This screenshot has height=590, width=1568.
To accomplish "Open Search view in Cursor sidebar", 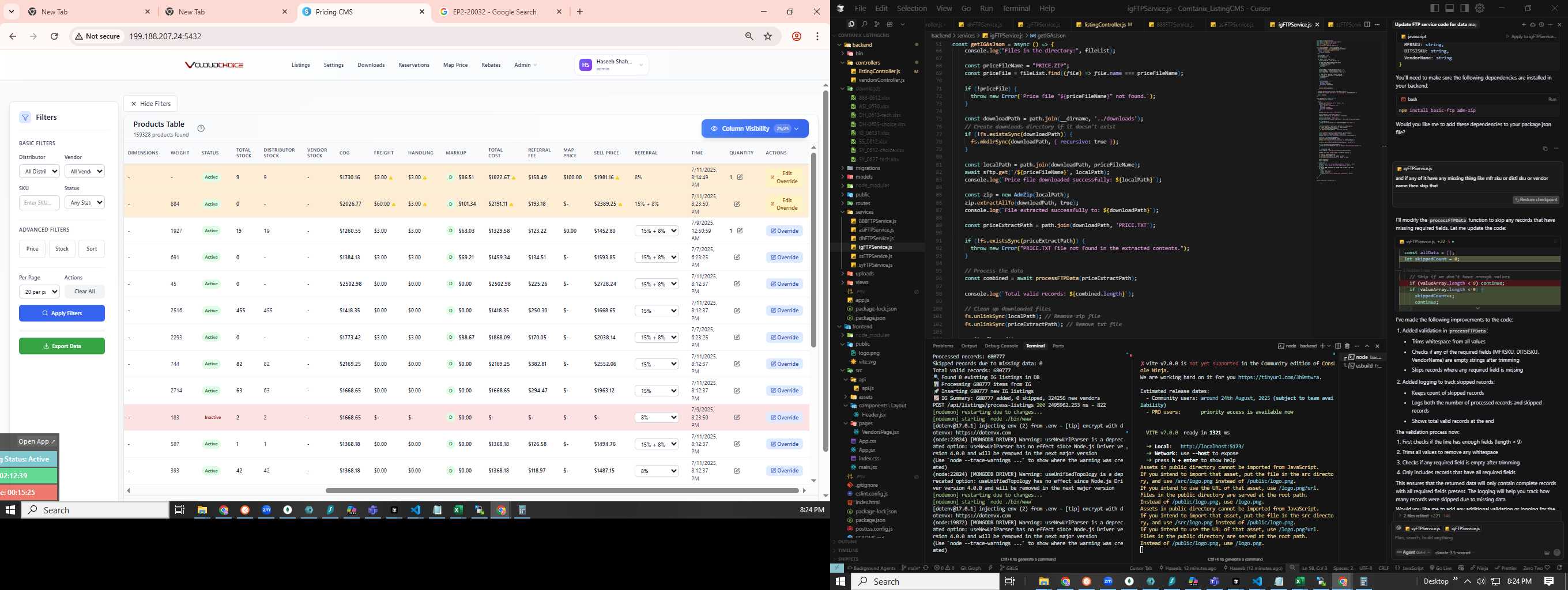I will [x=865, y=24].
